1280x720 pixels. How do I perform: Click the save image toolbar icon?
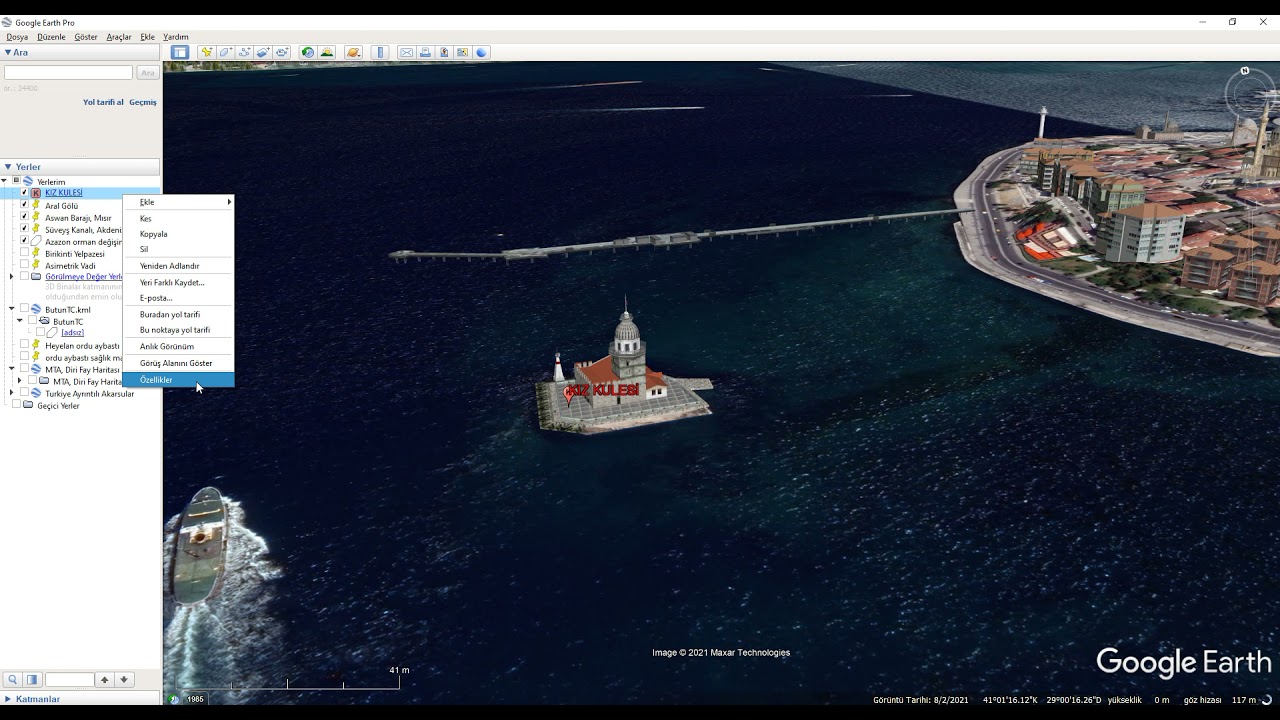pos(462,52)
